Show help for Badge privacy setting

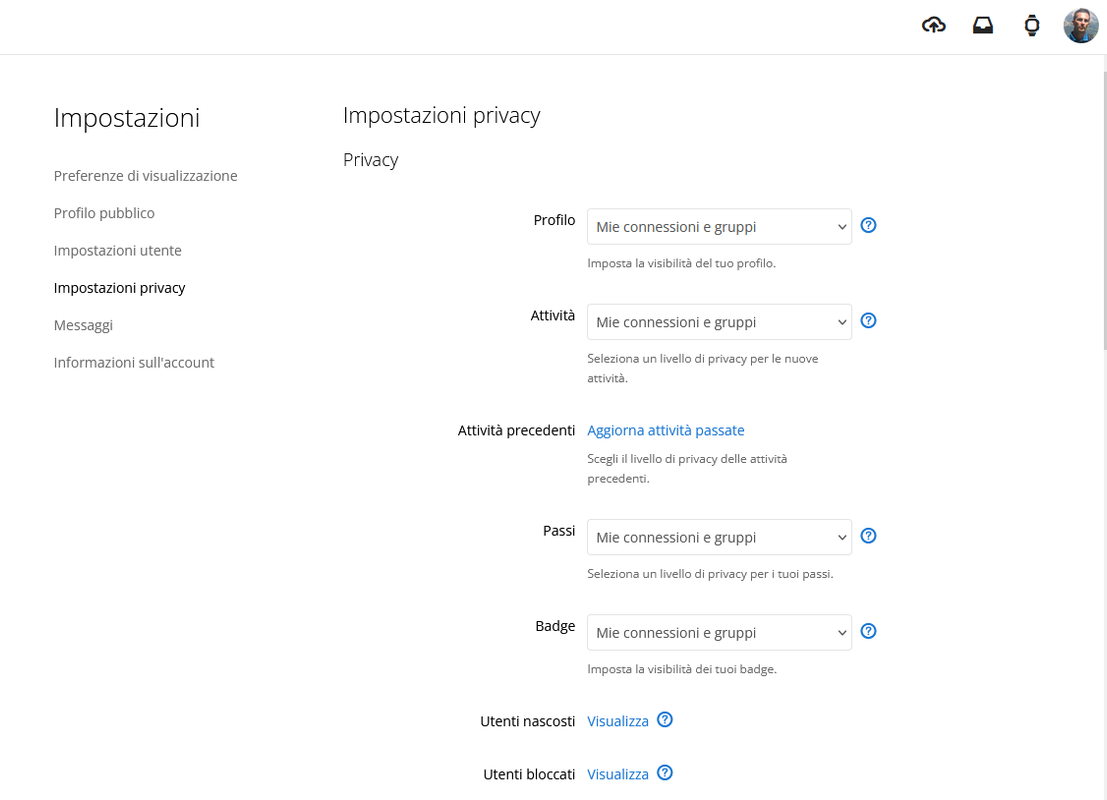click(x=868, y=631)
